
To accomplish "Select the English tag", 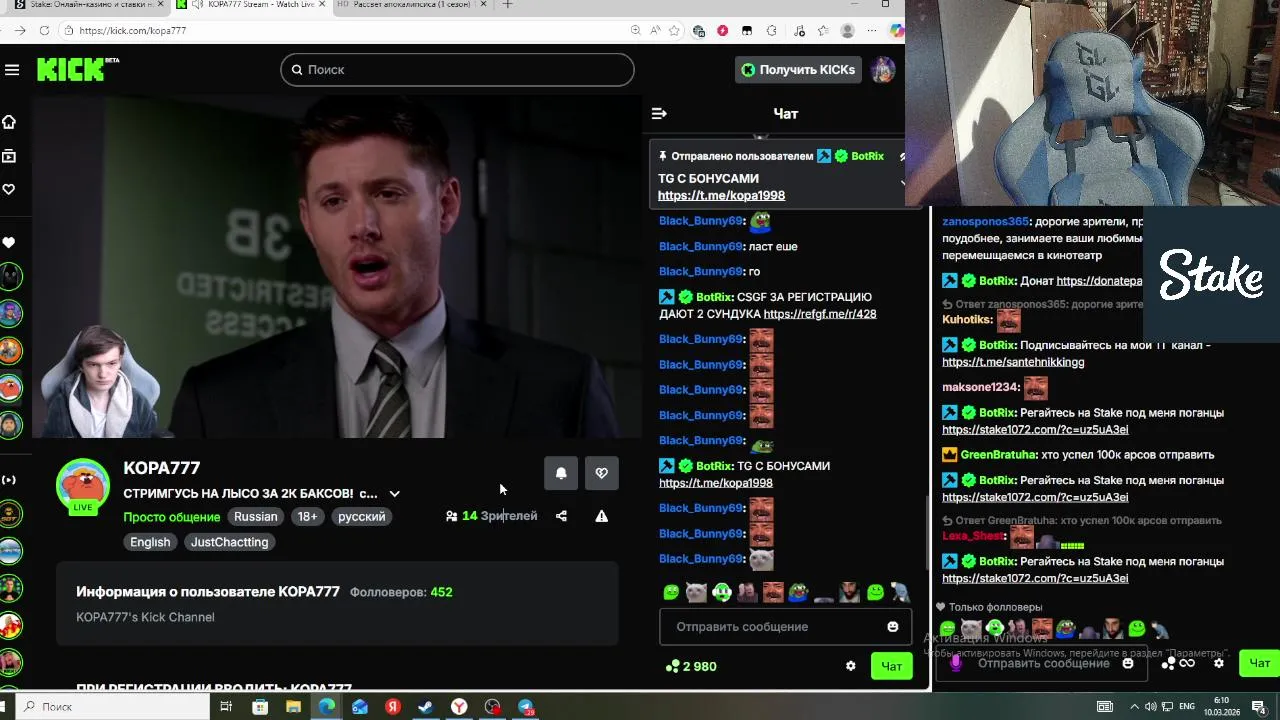I will [150, 542].
